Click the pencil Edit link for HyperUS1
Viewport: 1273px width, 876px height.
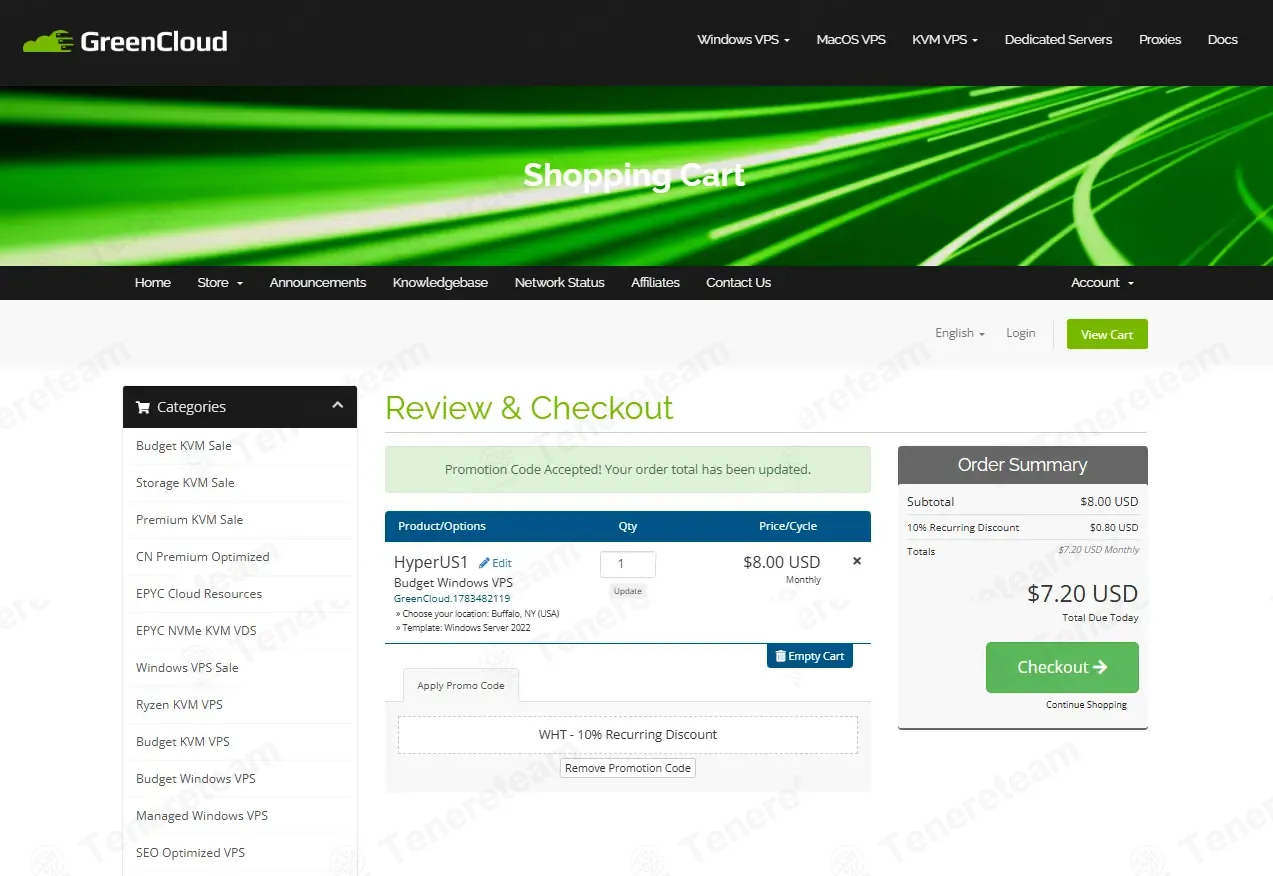[495, 563]
